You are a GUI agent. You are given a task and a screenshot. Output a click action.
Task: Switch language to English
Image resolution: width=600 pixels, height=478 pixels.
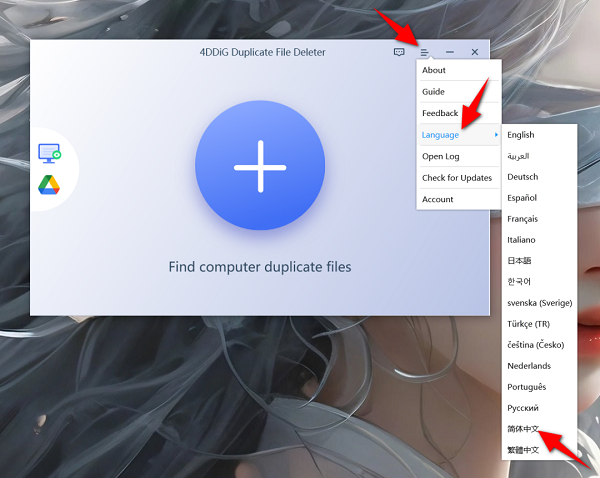tap(539, 135)
